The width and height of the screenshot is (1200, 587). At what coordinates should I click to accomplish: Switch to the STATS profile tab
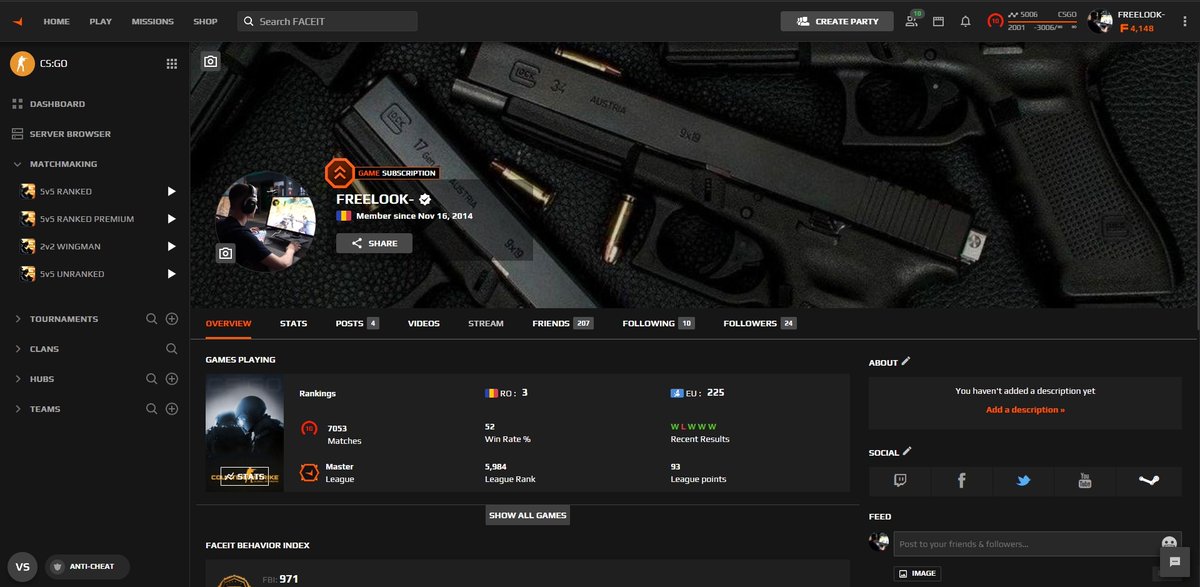[293, 324]
